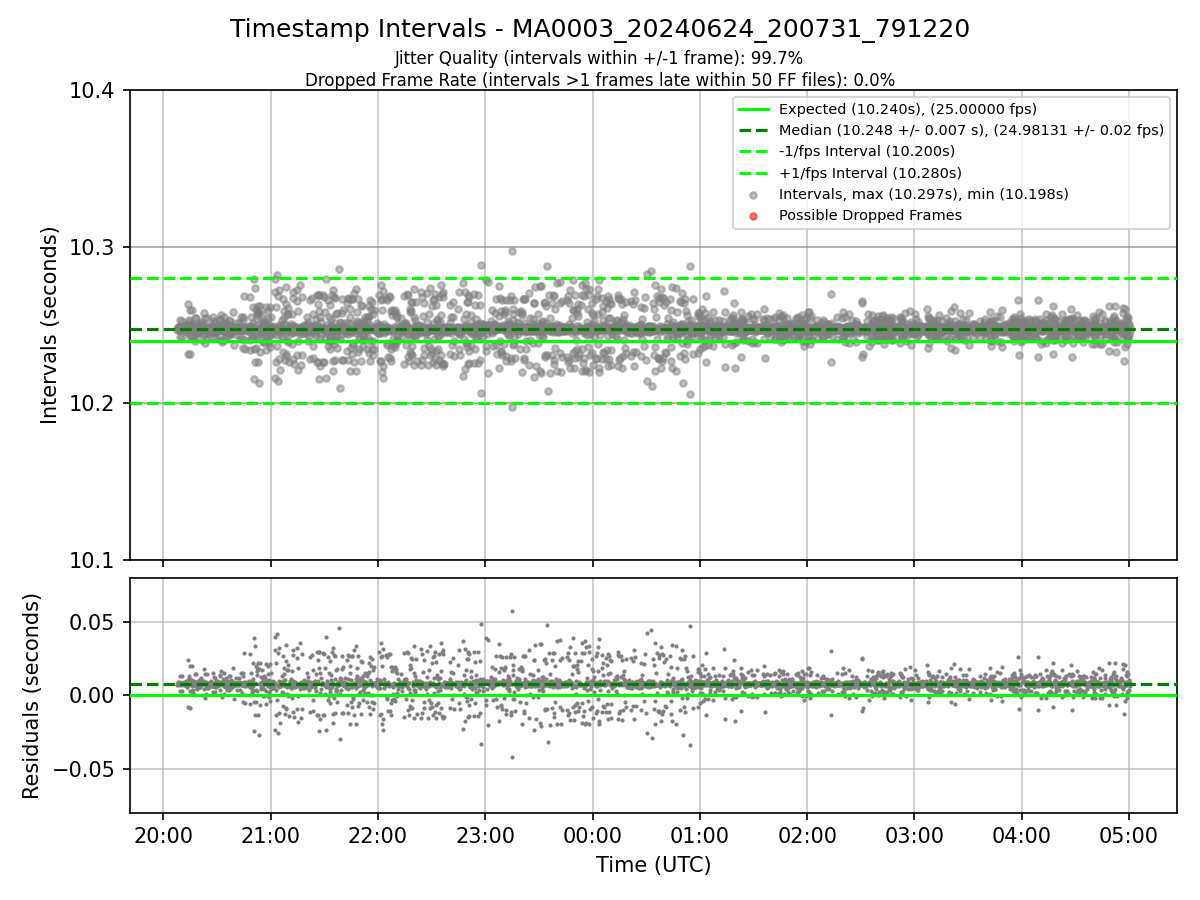Click the 'Residuals (seconds)' y-axis label
Viewport: 1200px width, 900px height.
[32, 696]
